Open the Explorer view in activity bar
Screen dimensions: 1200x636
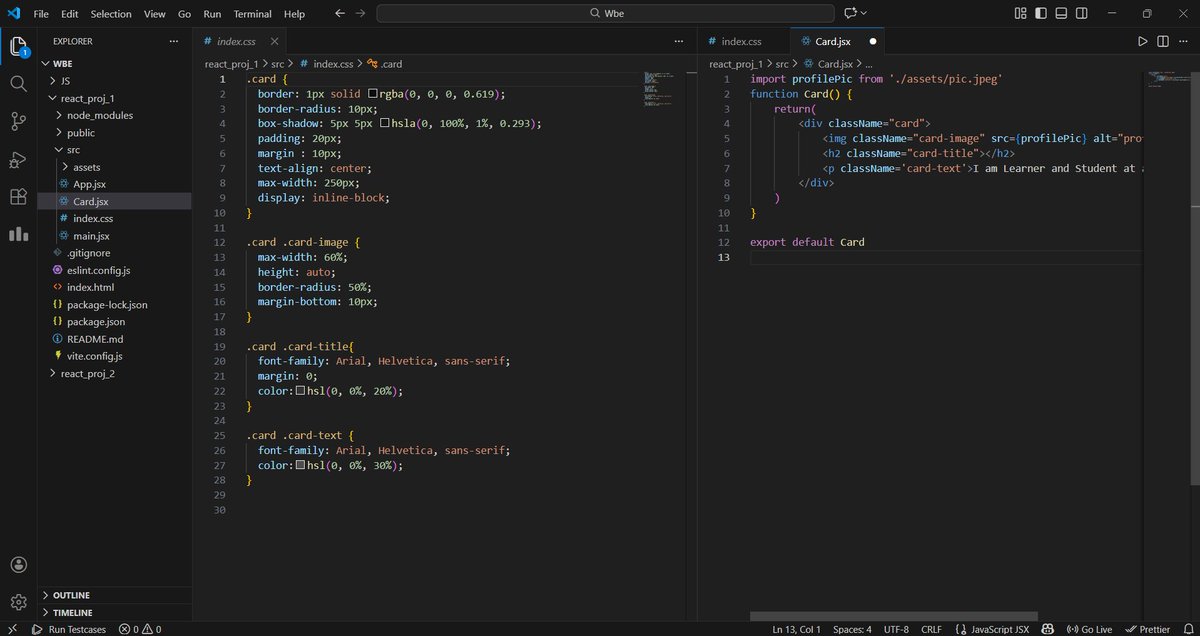pyautogui.click(x=18, y=46)
